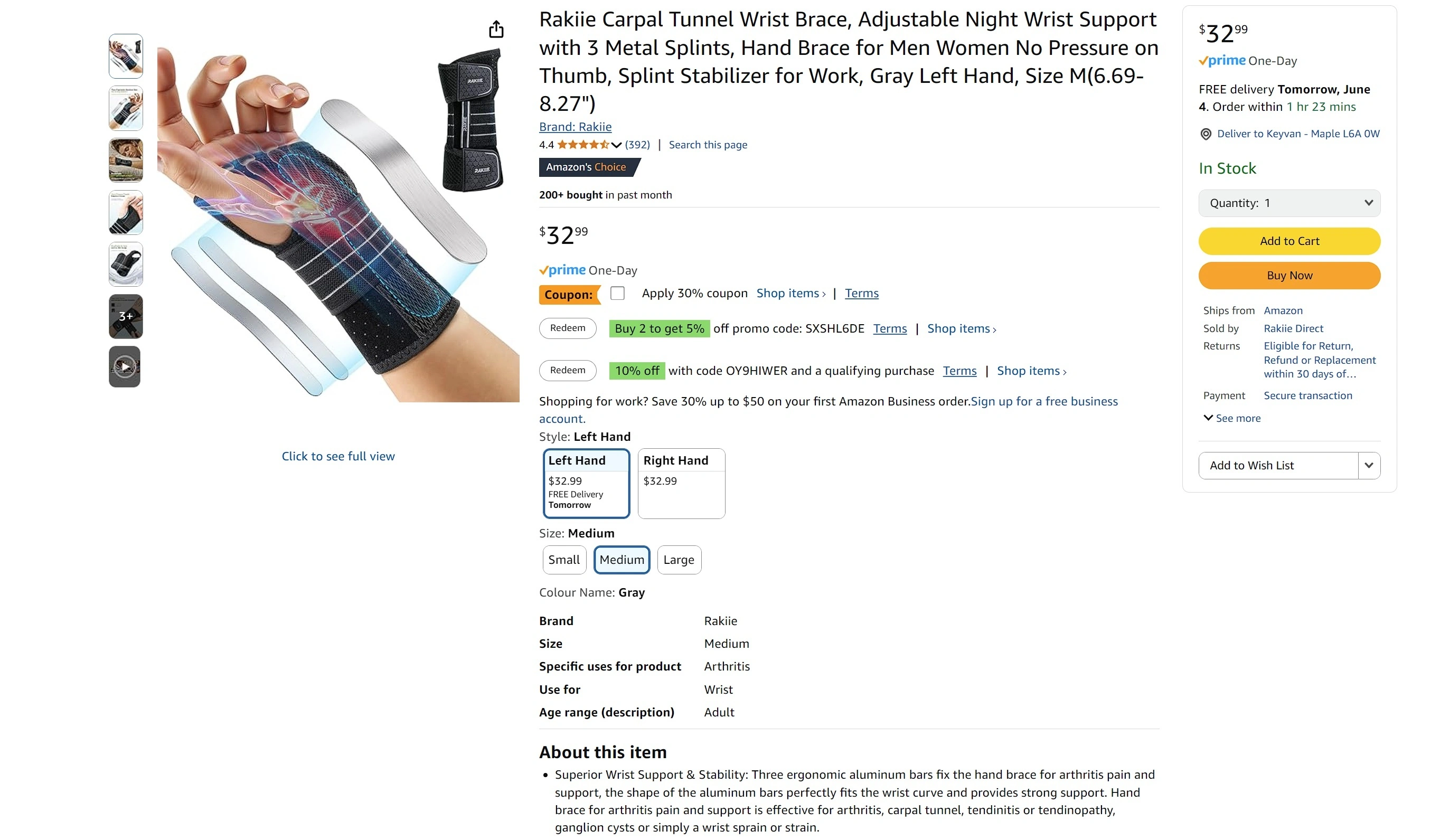Click the Add to Cart button
This screenshot has width=1440, height=840.
(1289, 241)
